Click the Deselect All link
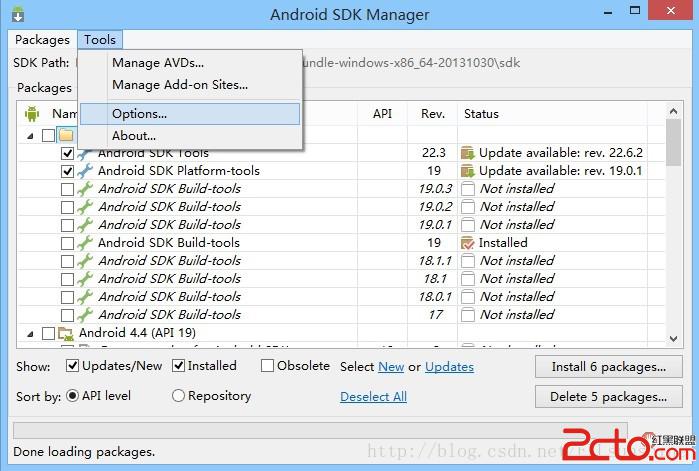Image resolution: width=699 pixels, height=471 pixels. pos(374,397)
